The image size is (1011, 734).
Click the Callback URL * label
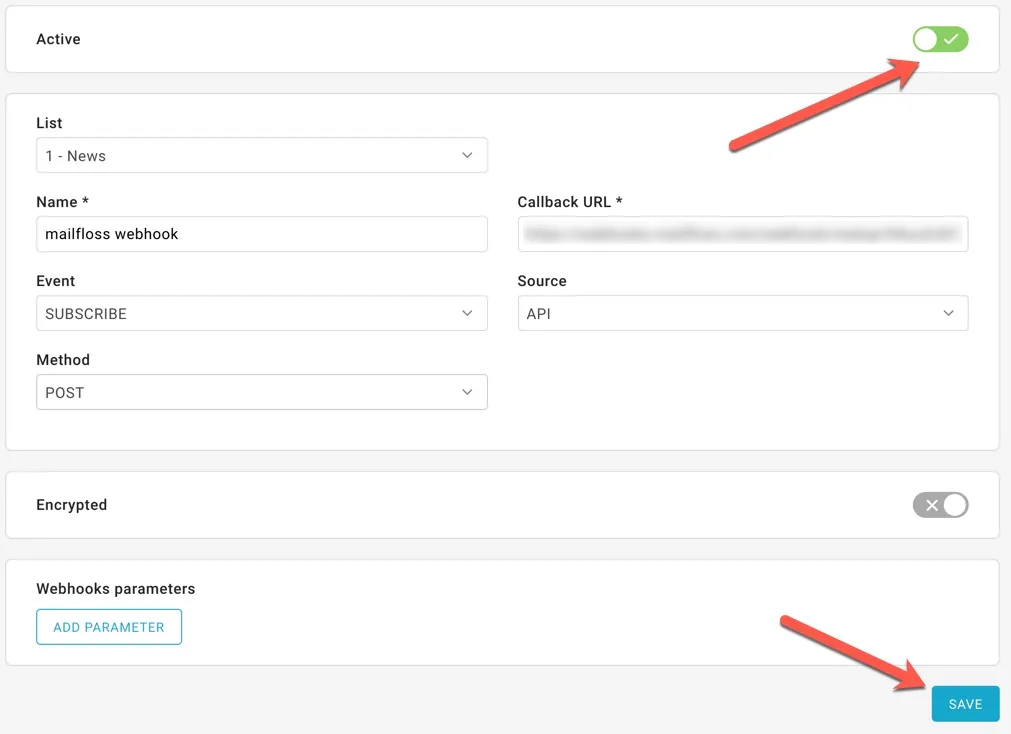click(570, 202)
